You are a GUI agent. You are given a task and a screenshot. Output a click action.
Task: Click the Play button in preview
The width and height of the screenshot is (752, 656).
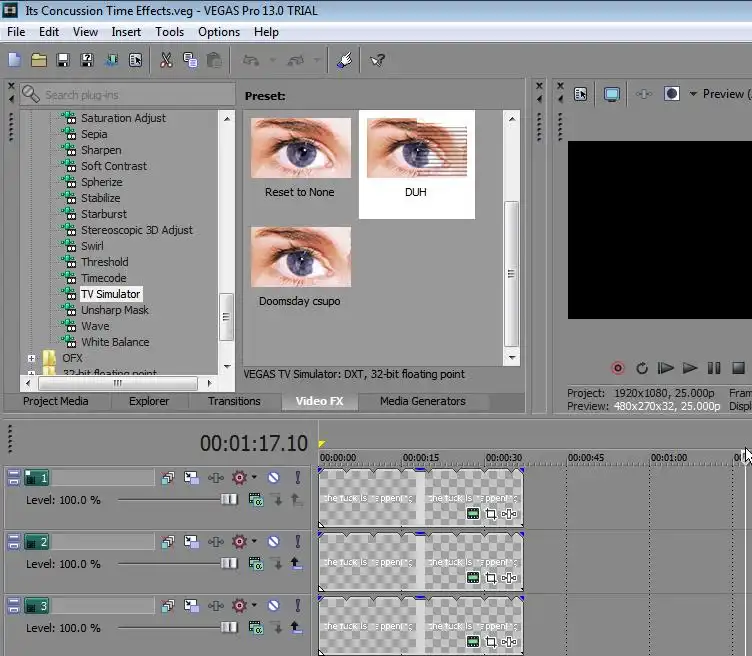coord(690,368)
